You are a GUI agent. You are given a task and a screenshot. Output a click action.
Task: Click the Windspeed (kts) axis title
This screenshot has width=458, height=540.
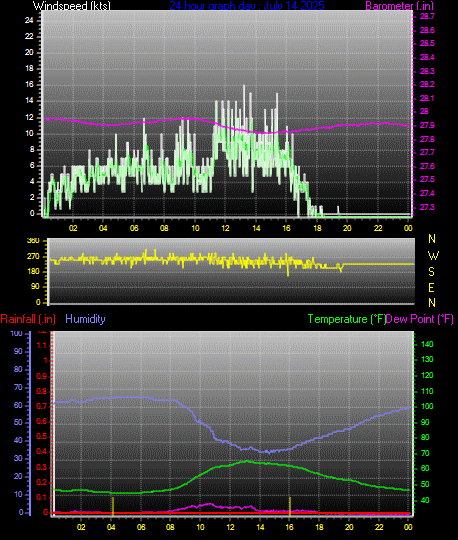[x=72, y=6]
